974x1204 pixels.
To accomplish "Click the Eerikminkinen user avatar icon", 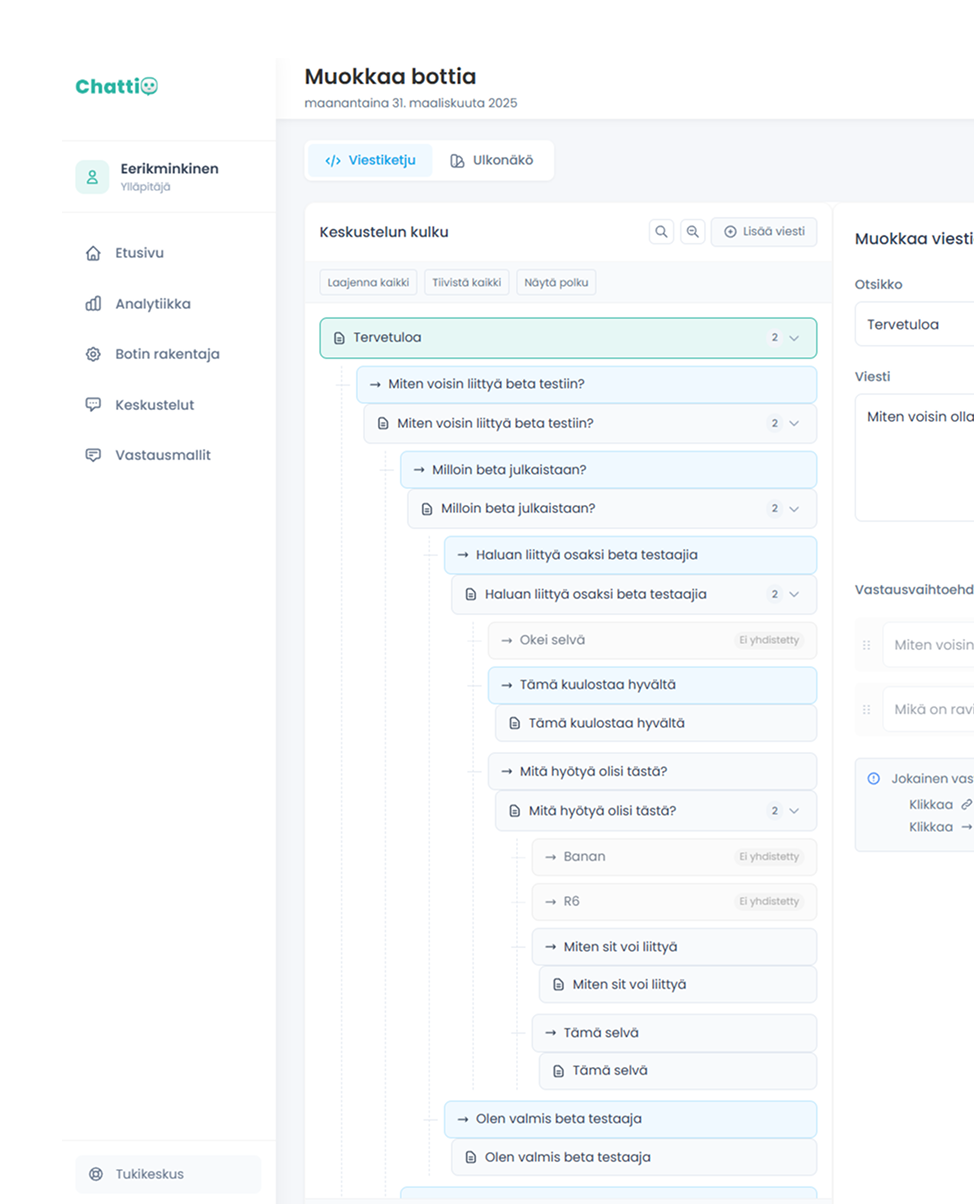I will tap(92, 177).
